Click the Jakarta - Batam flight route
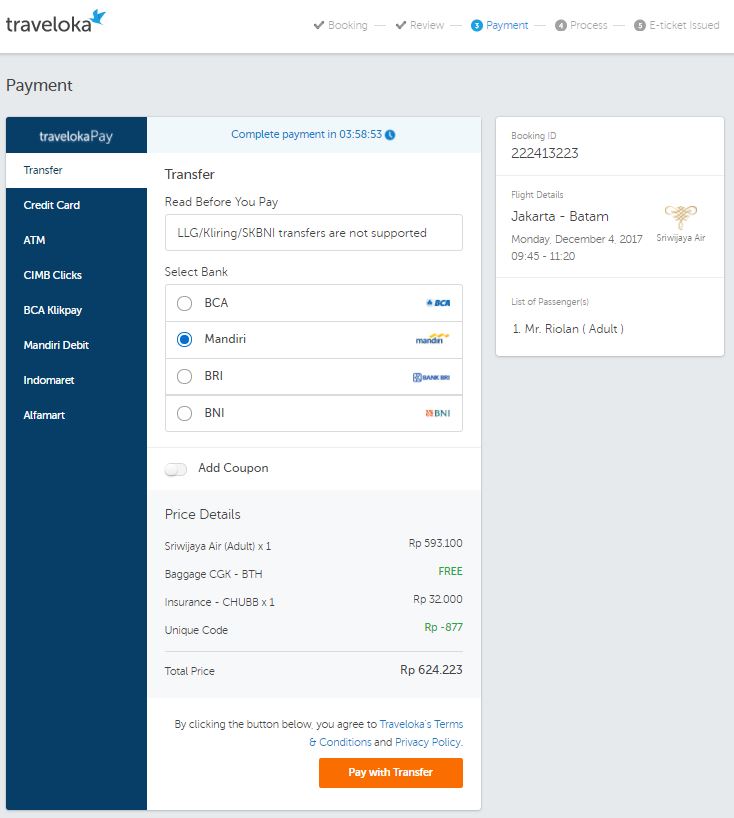The height and width of the screenshot is (818, 734). click(x=560, y=216)
